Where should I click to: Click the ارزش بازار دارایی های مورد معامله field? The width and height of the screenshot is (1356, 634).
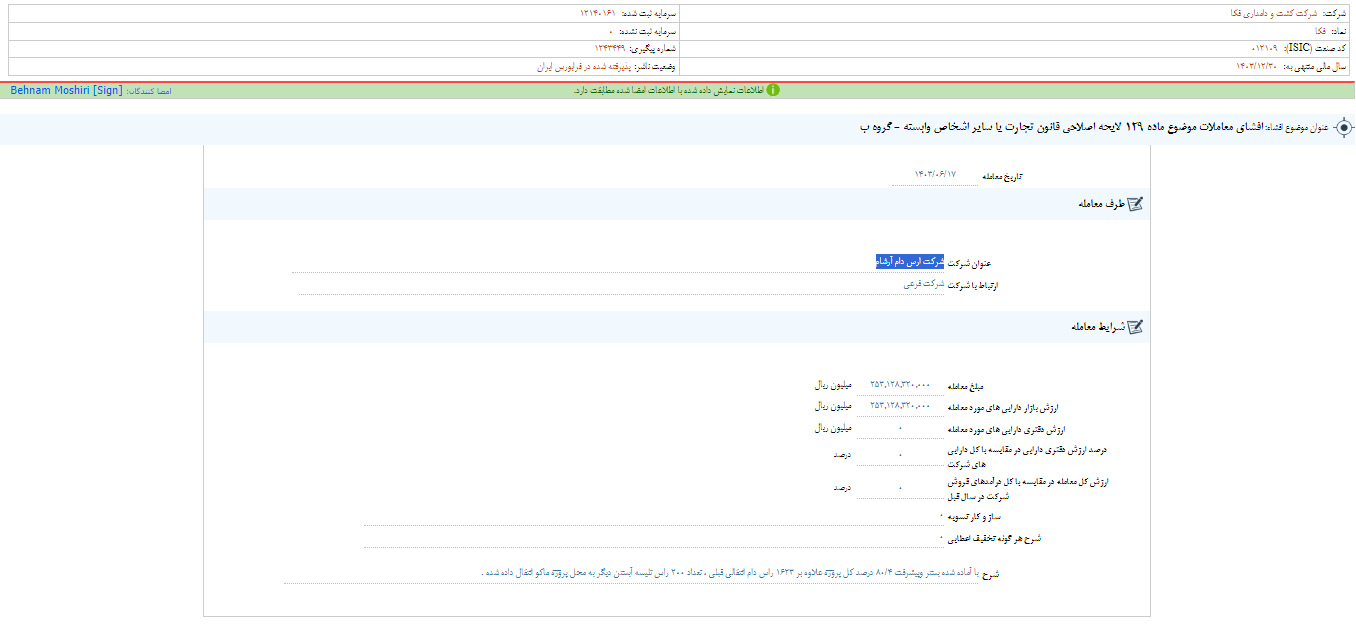(899, 406)
